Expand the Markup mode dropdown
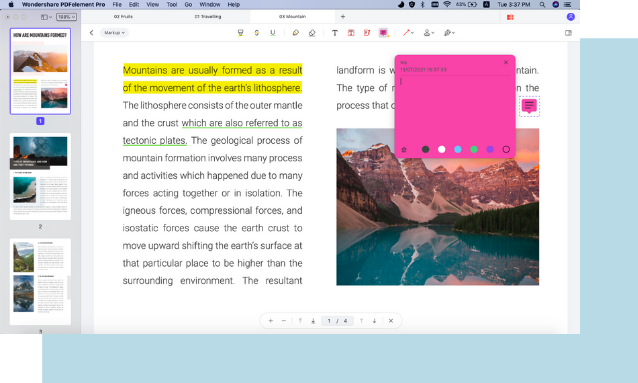This screenshot has height=383, width=638. 114,33
